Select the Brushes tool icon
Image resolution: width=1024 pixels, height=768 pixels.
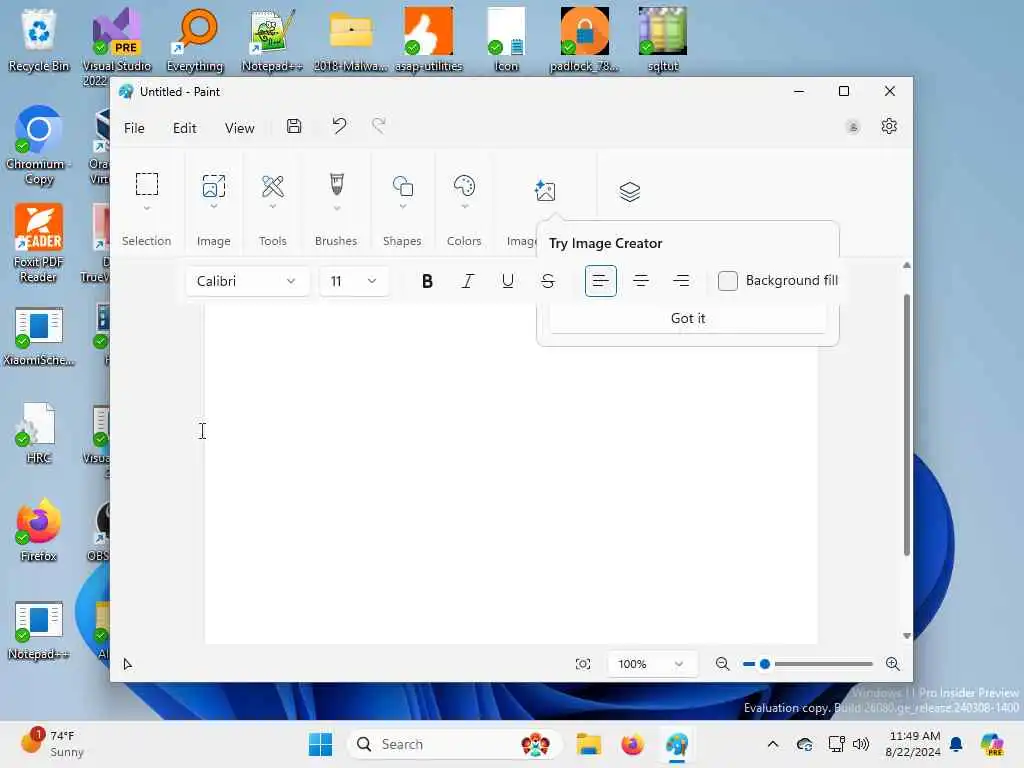336,184
